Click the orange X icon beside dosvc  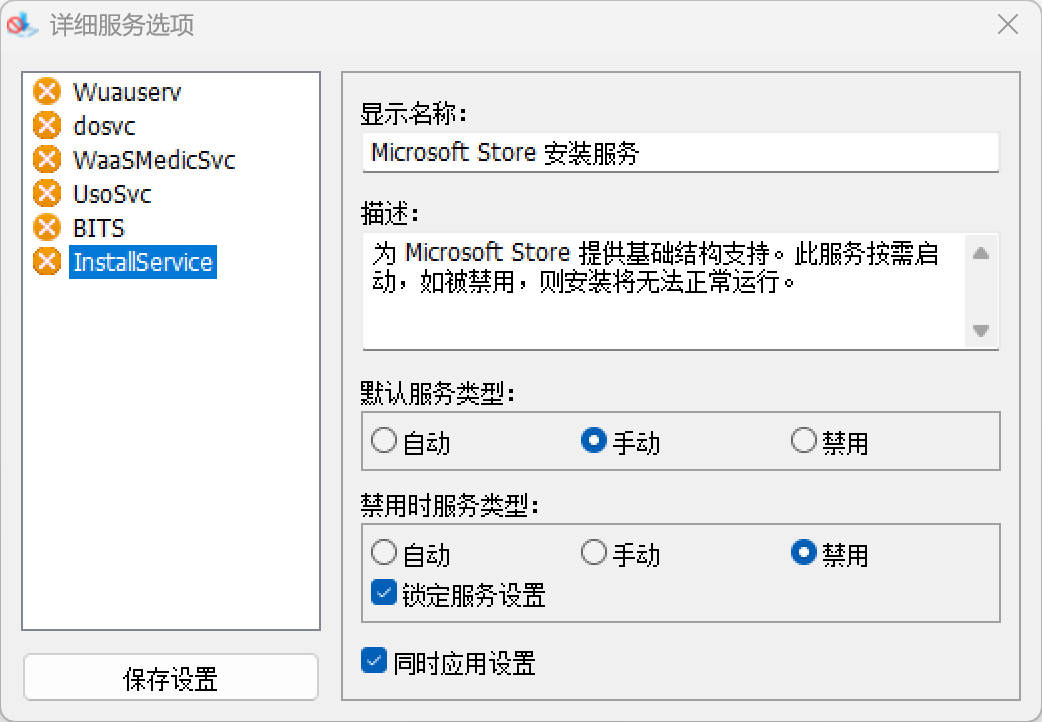pyautogui.click(x=47, y=126)
